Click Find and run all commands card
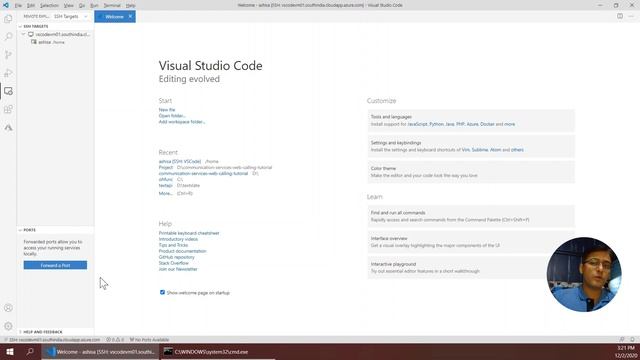Screen dimensions: 640x360 (471, 216)
